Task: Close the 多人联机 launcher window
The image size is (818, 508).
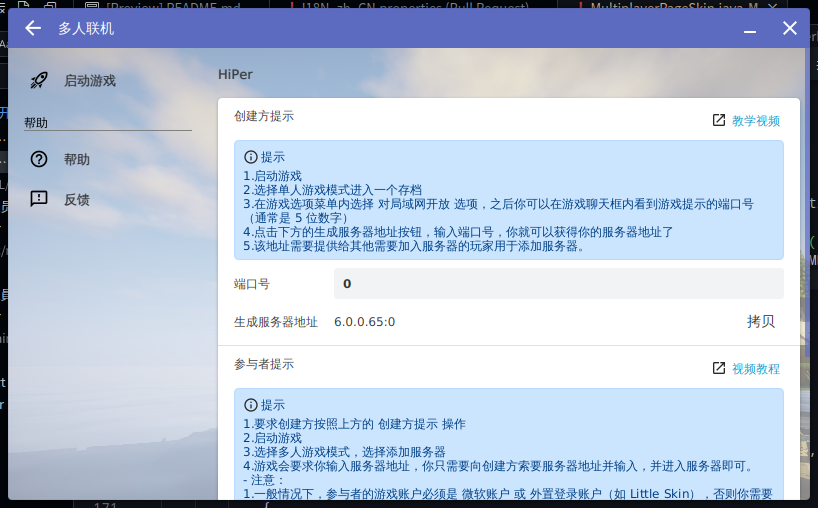Action: coord(790,28)
